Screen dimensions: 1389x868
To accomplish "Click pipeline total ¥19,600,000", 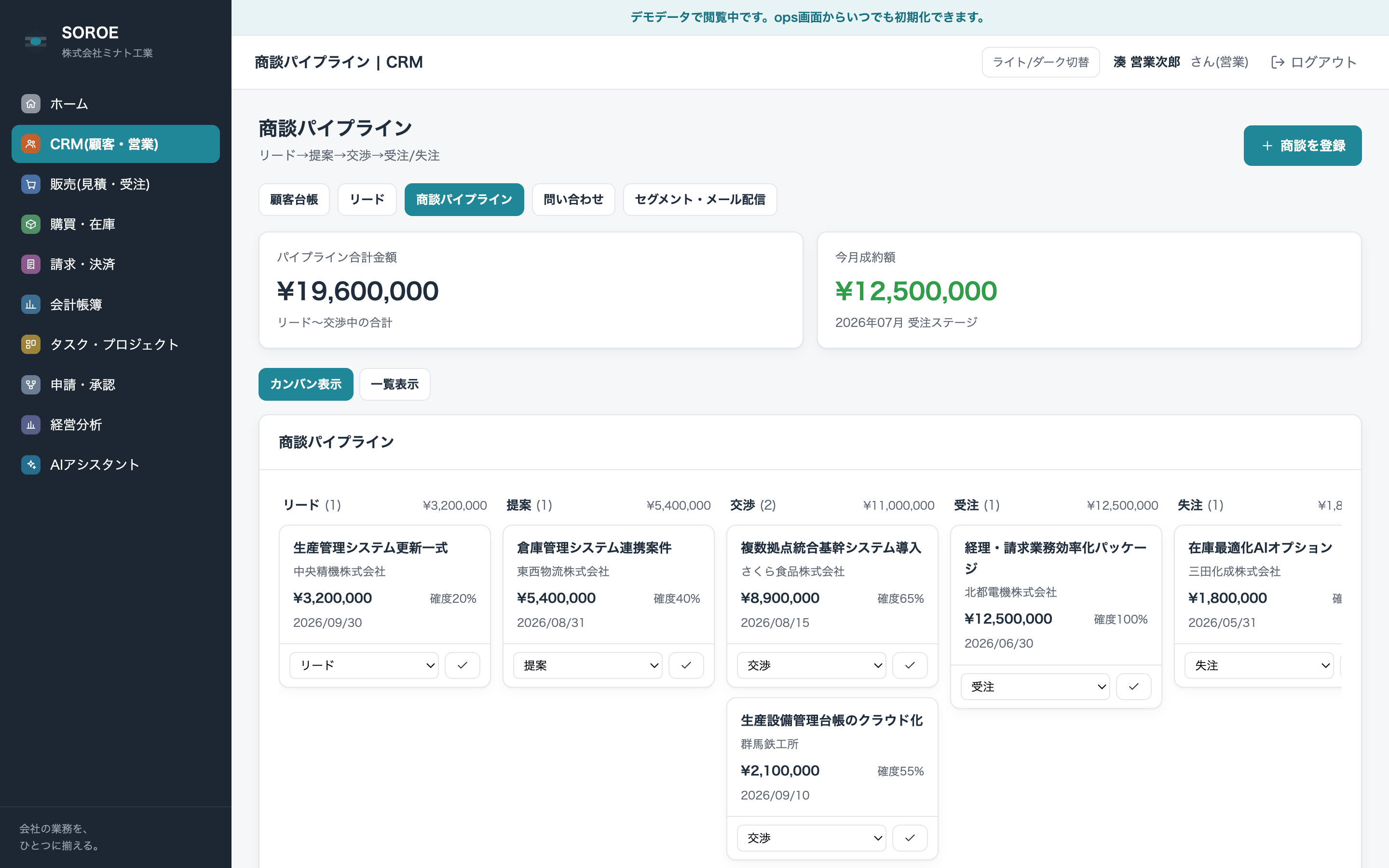I will click(x=357, y=291).
